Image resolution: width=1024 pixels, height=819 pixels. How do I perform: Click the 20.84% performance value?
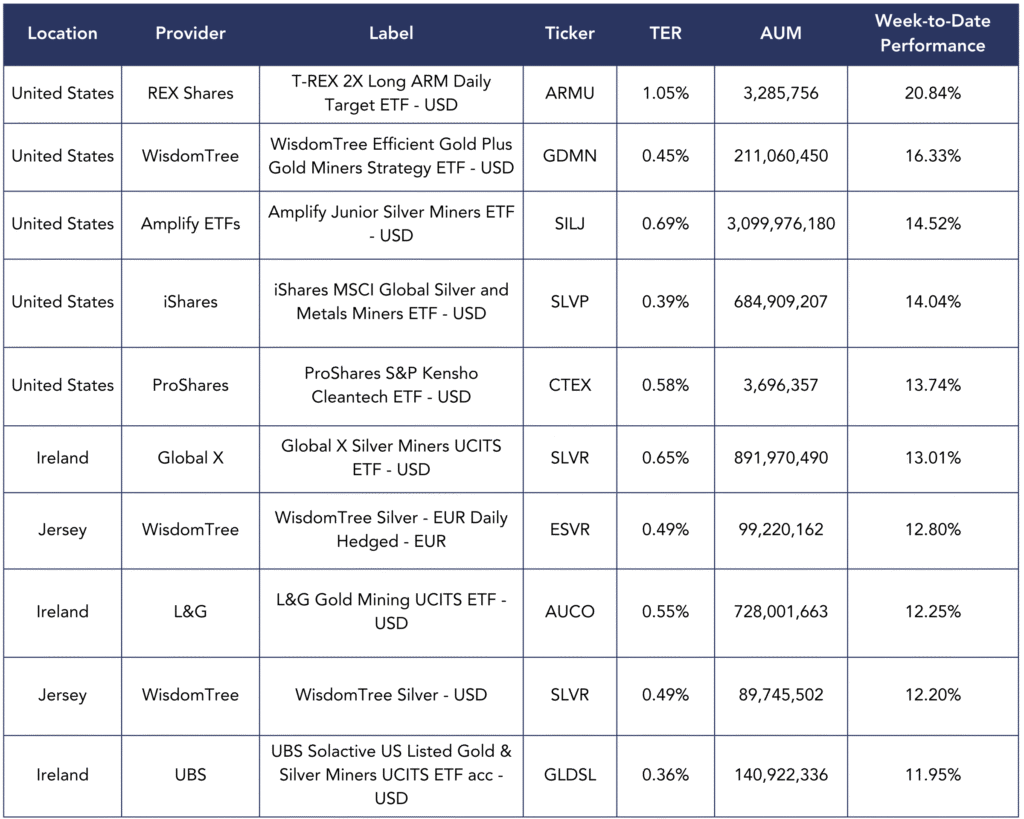click(932, 93)
